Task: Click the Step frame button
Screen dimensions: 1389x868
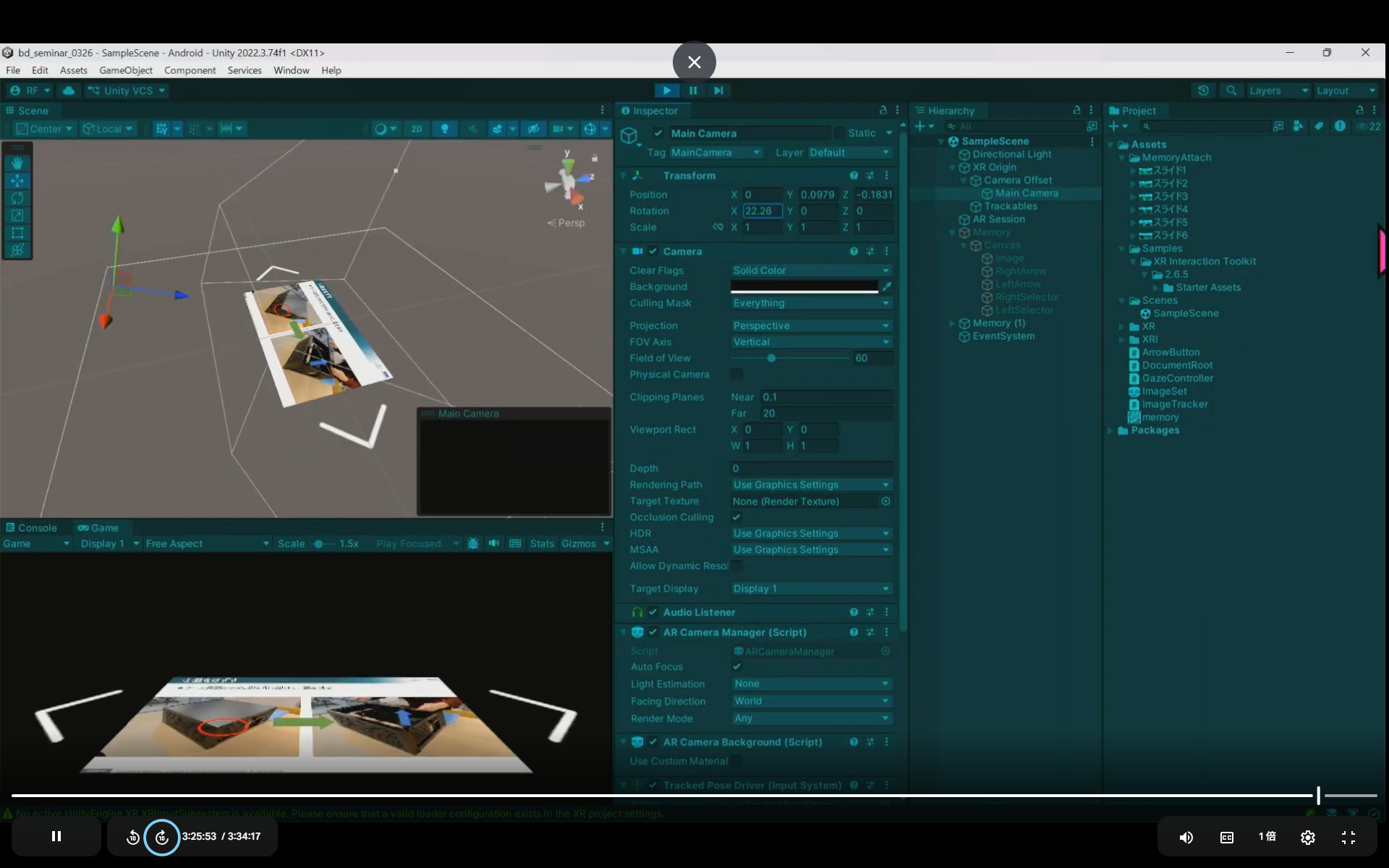Action: point(718,90)
